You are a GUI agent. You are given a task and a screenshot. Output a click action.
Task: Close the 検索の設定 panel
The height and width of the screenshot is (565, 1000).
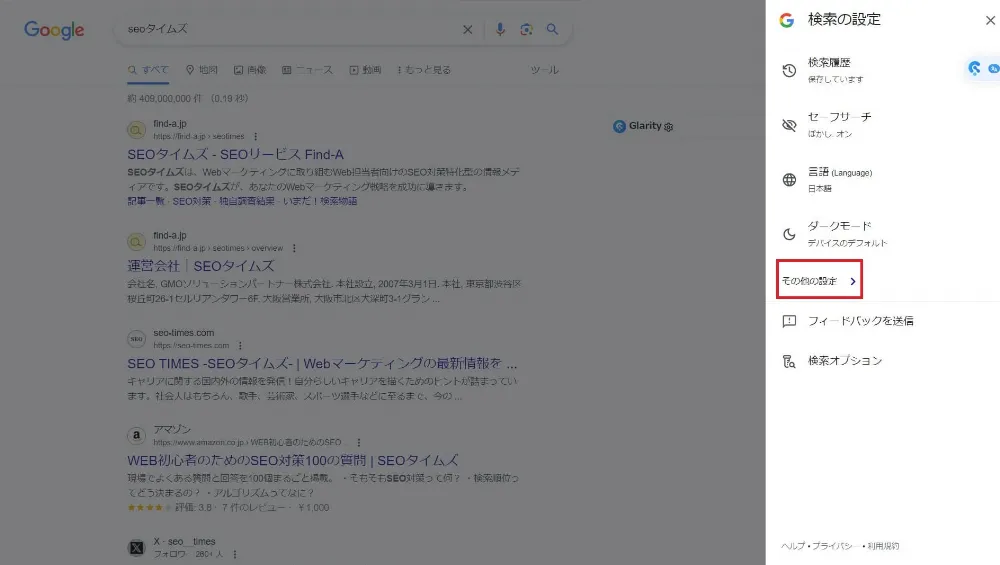(x=990, y=20)
